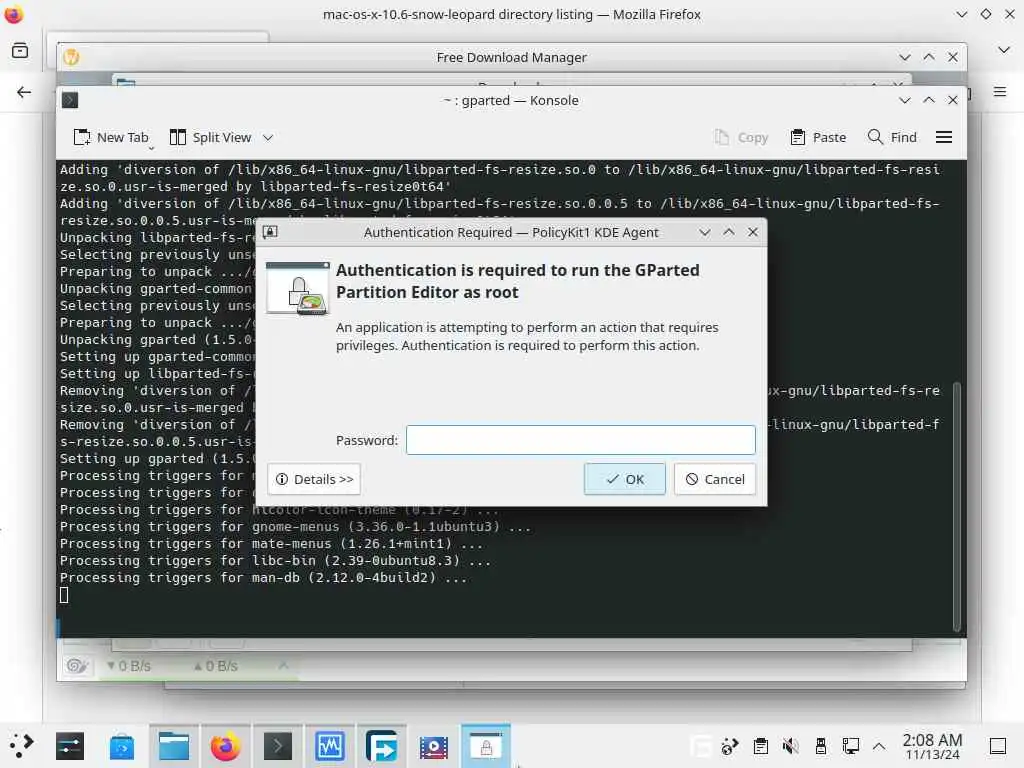Click the lock icon in dialog title bar
Viewport: 1024px width, 768px height.
point(270,232)
